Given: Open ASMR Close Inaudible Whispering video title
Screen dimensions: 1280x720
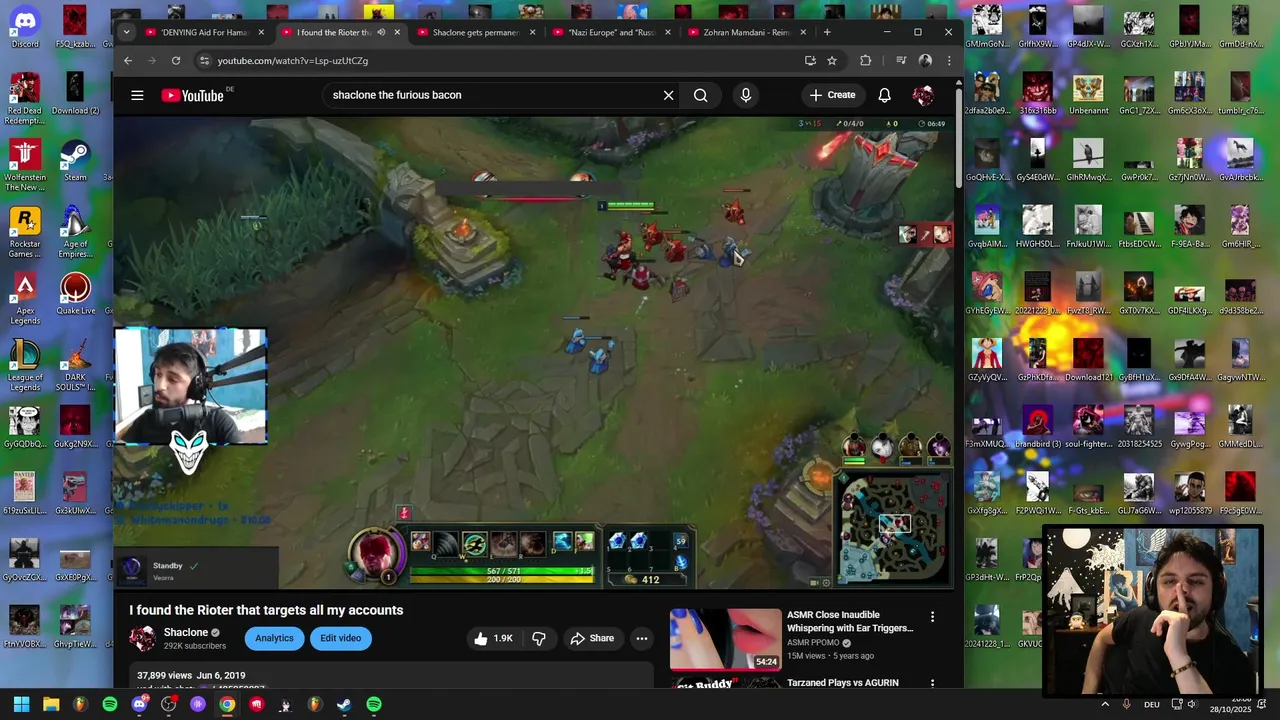Looking at the screenshot, I should tap(850, 621).
